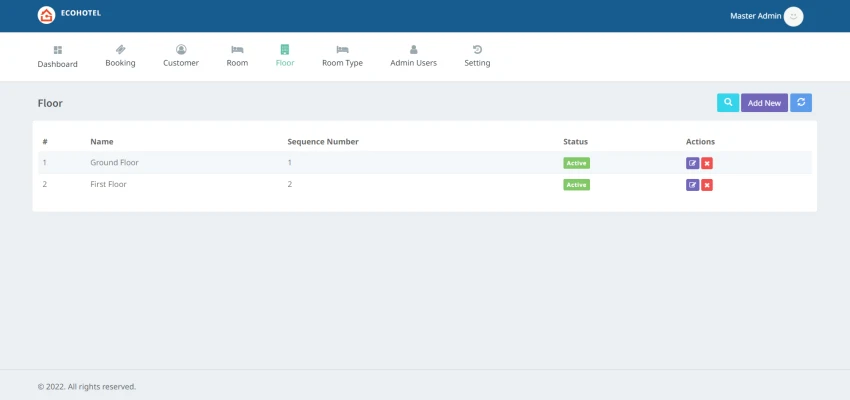Click the refresh list icon button
The image size is (850, 400).
pos(801,103)
